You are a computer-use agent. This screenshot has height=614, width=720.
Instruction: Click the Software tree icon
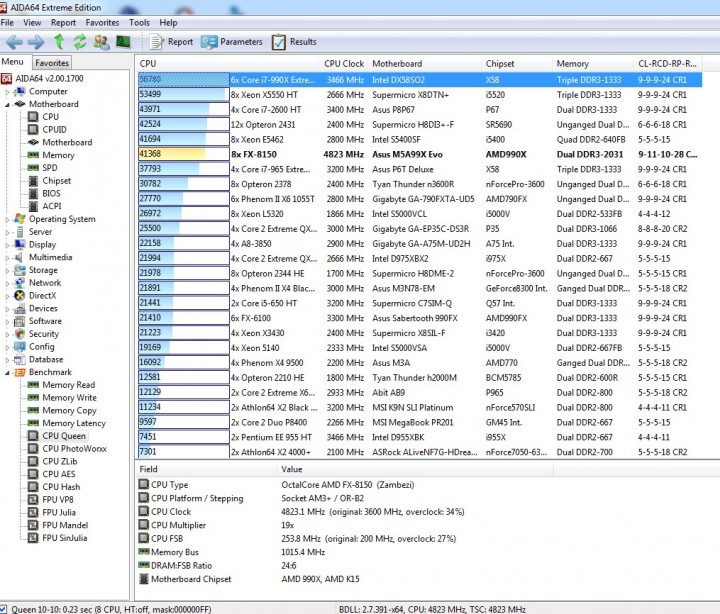point(20,321)
